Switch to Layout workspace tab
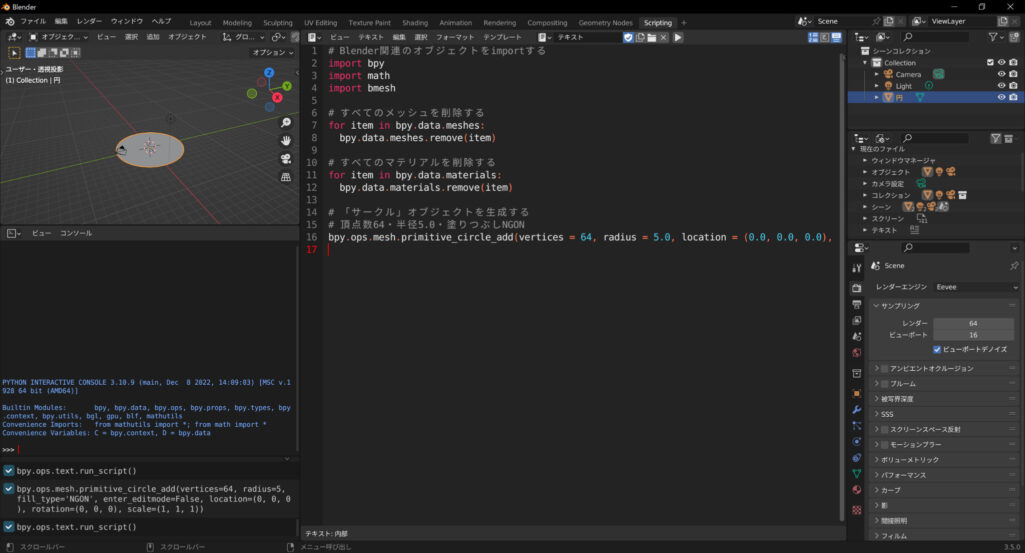1025x553 pixels. point(200,23)
